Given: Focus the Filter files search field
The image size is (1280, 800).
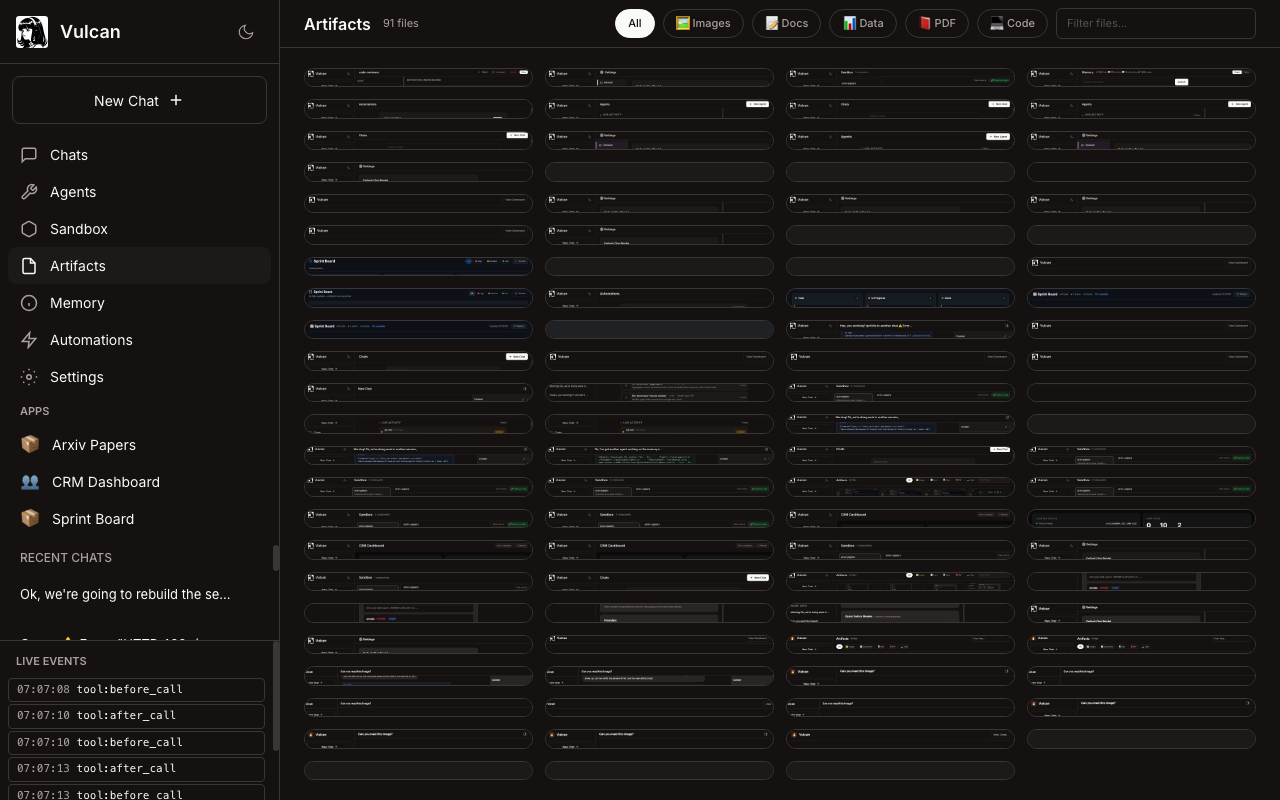Looking at the screenshot, I should [1155, 23].
